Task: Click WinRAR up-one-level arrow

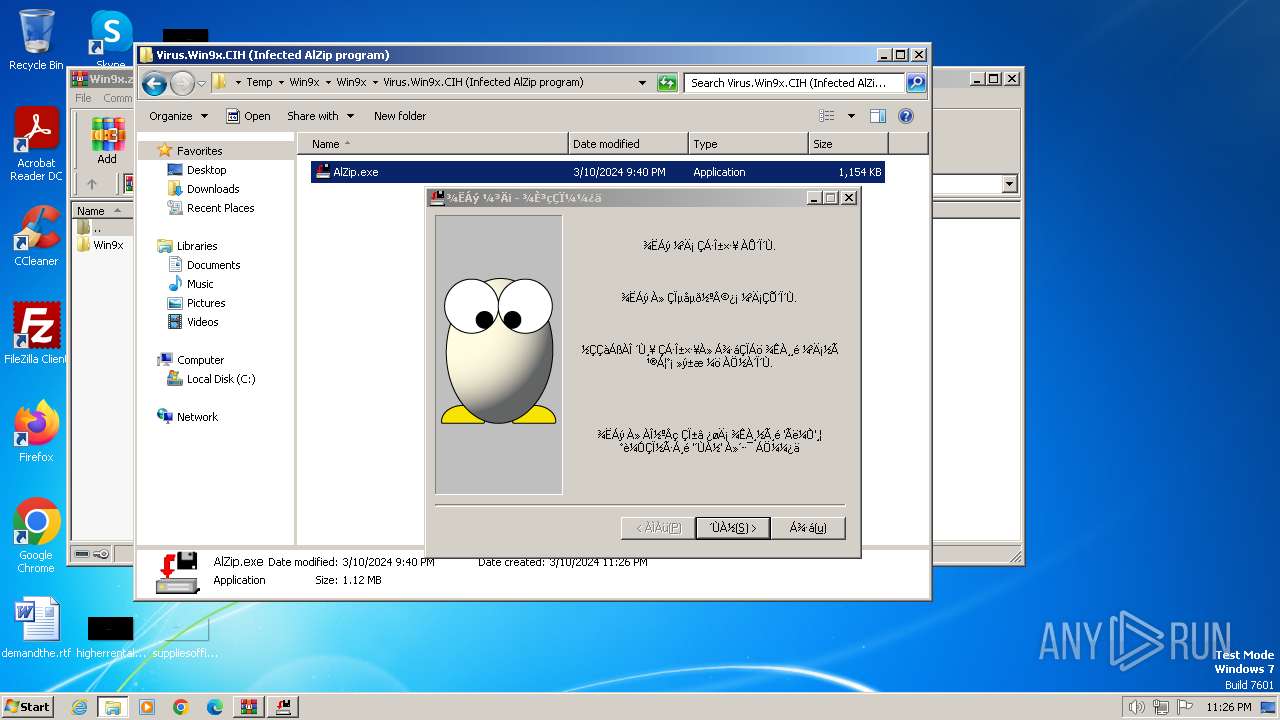Action: (x=92, y=184)
